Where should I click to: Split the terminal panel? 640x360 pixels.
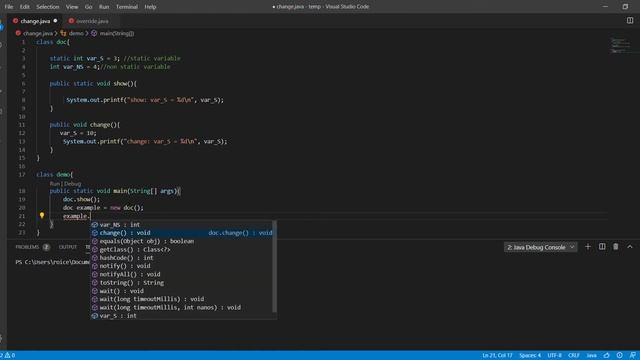point(602,247)
